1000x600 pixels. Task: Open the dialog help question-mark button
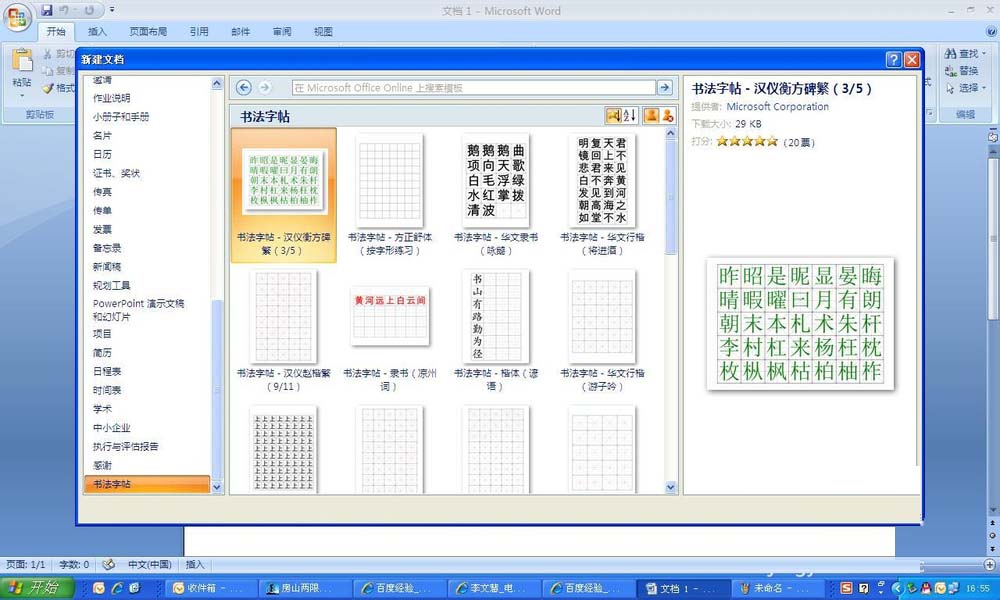coord(893,59)
